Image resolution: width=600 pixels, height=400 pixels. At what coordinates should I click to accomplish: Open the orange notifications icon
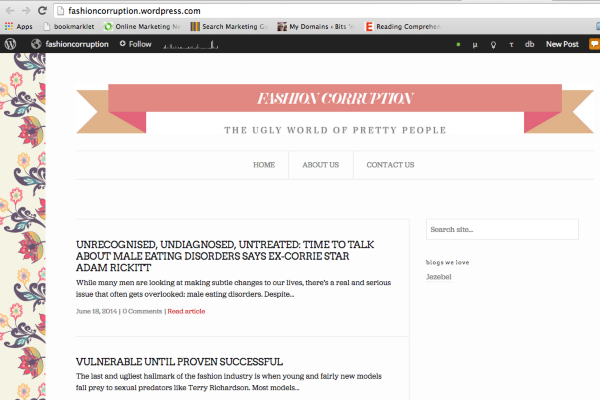(x=594, y=44)
